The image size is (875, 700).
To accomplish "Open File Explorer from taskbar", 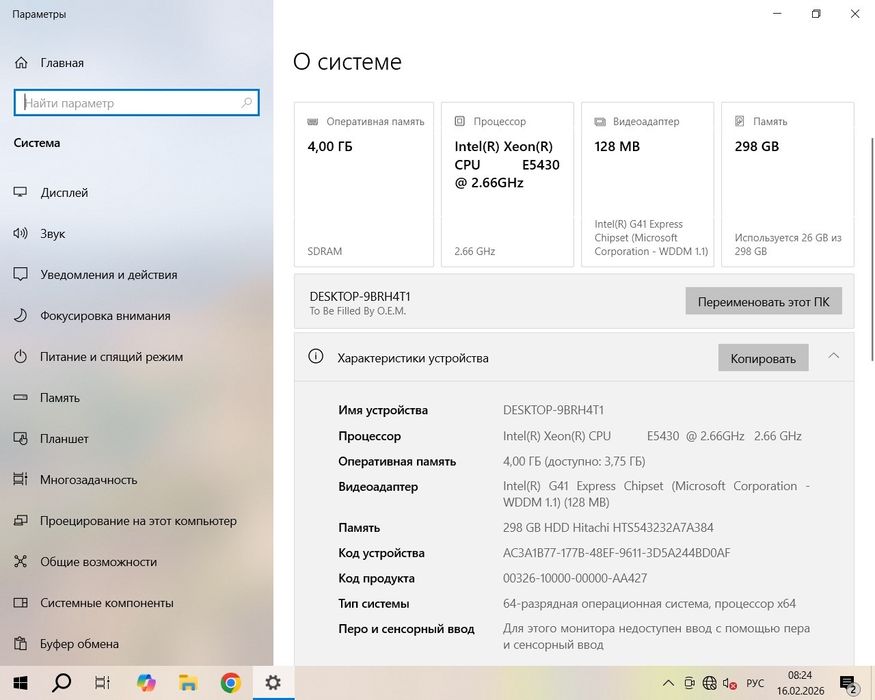I will coord(188,683).
